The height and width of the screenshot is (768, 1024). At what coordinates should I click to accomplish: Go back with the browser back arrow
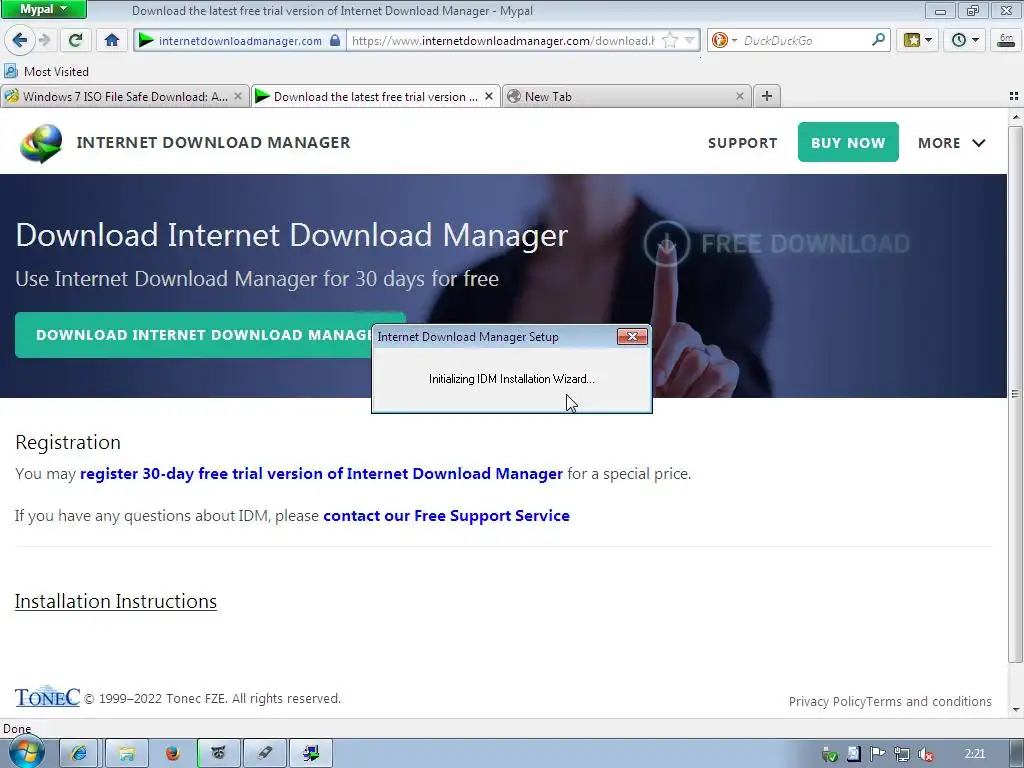pos(20,40)
